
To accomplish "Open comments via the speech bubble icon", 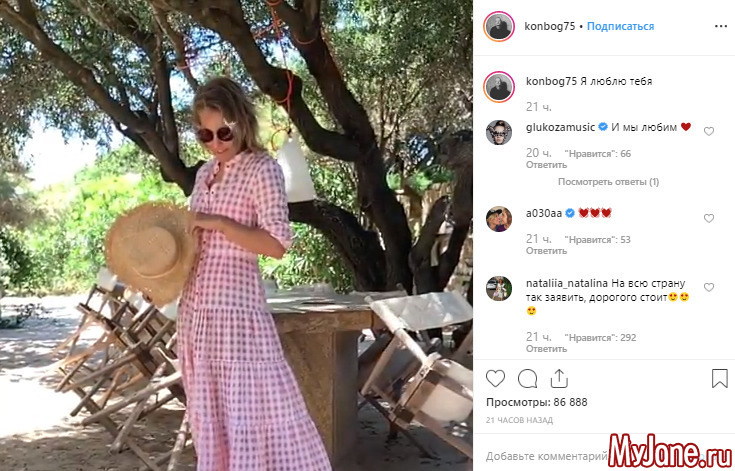I will [x=527, y=378].
